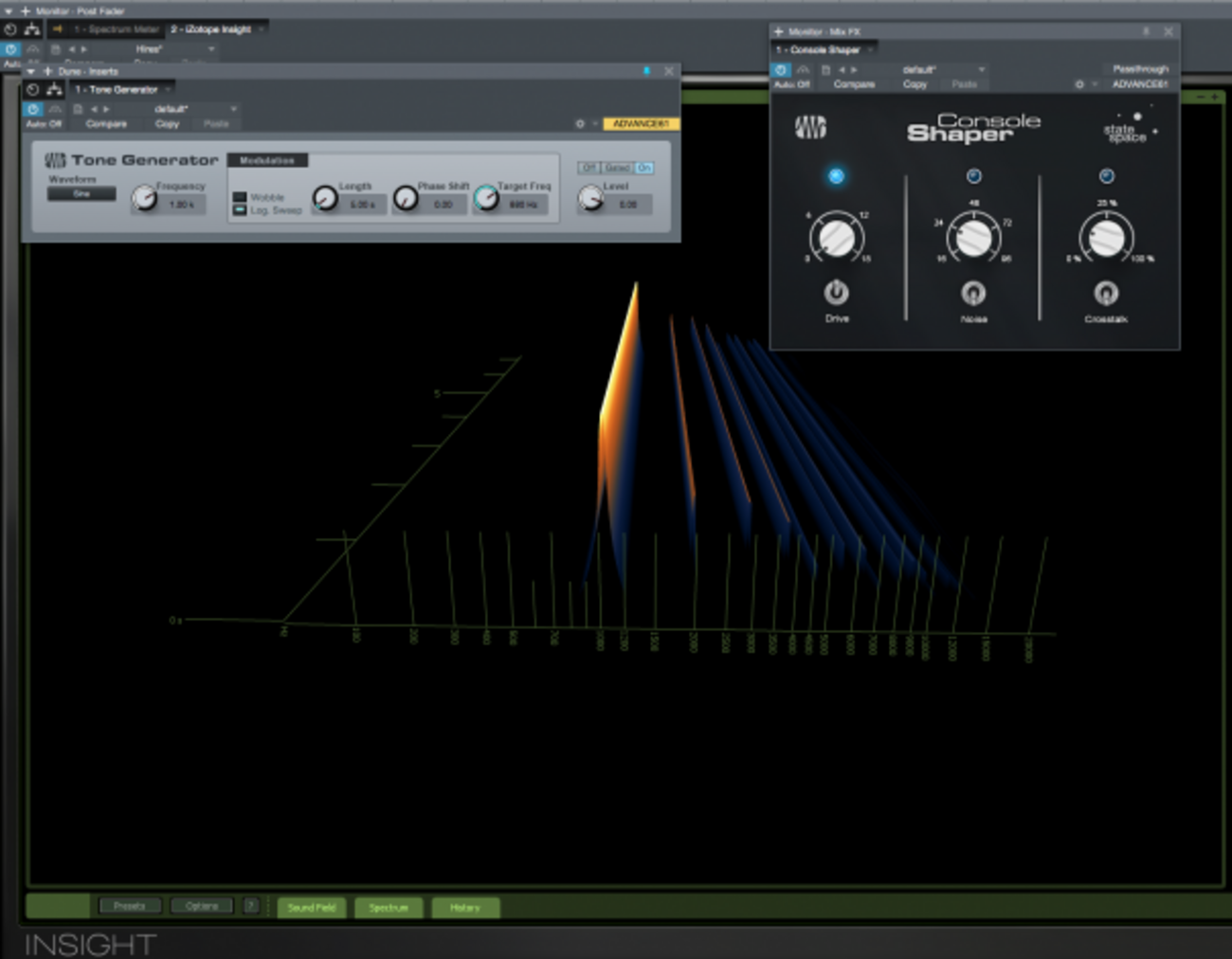Click Compare in the Tone Generator window

pos(106,124)
